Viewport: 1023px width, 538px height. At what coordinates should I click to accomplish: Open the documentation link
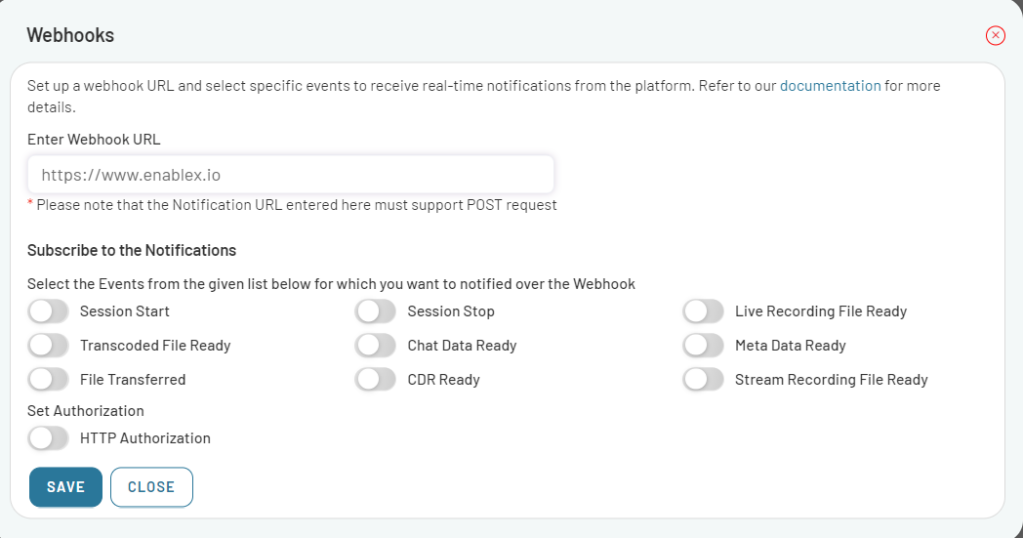830,86
